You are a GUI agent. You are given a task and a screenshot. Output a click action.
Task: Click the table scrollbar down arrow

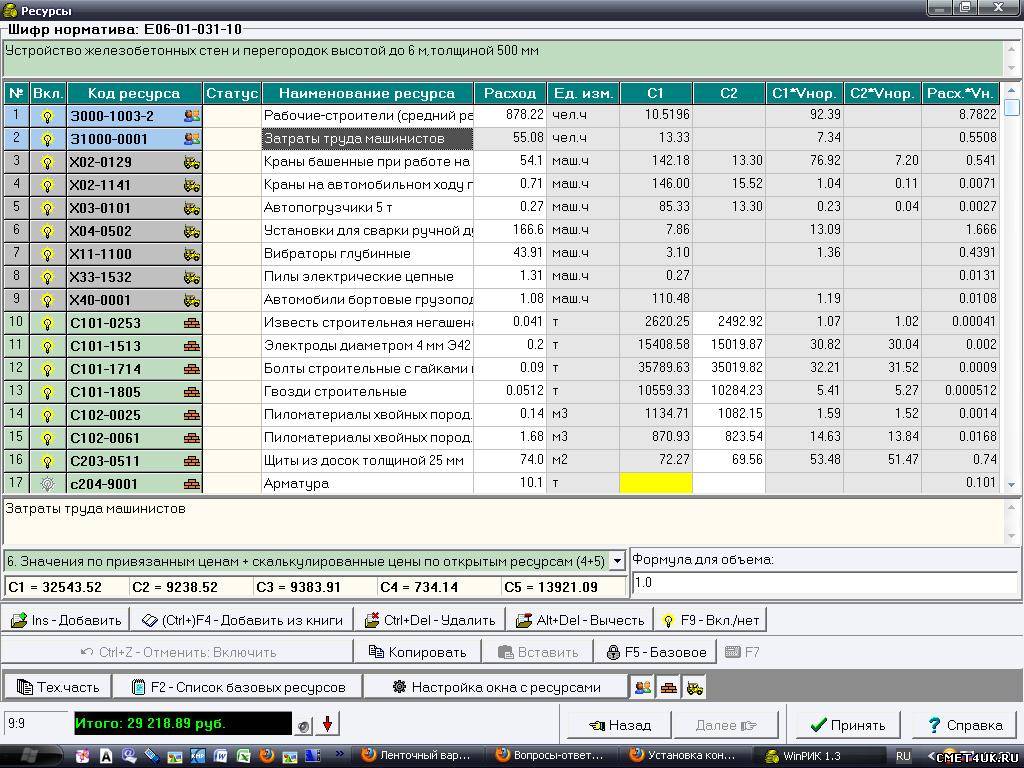1011,484
